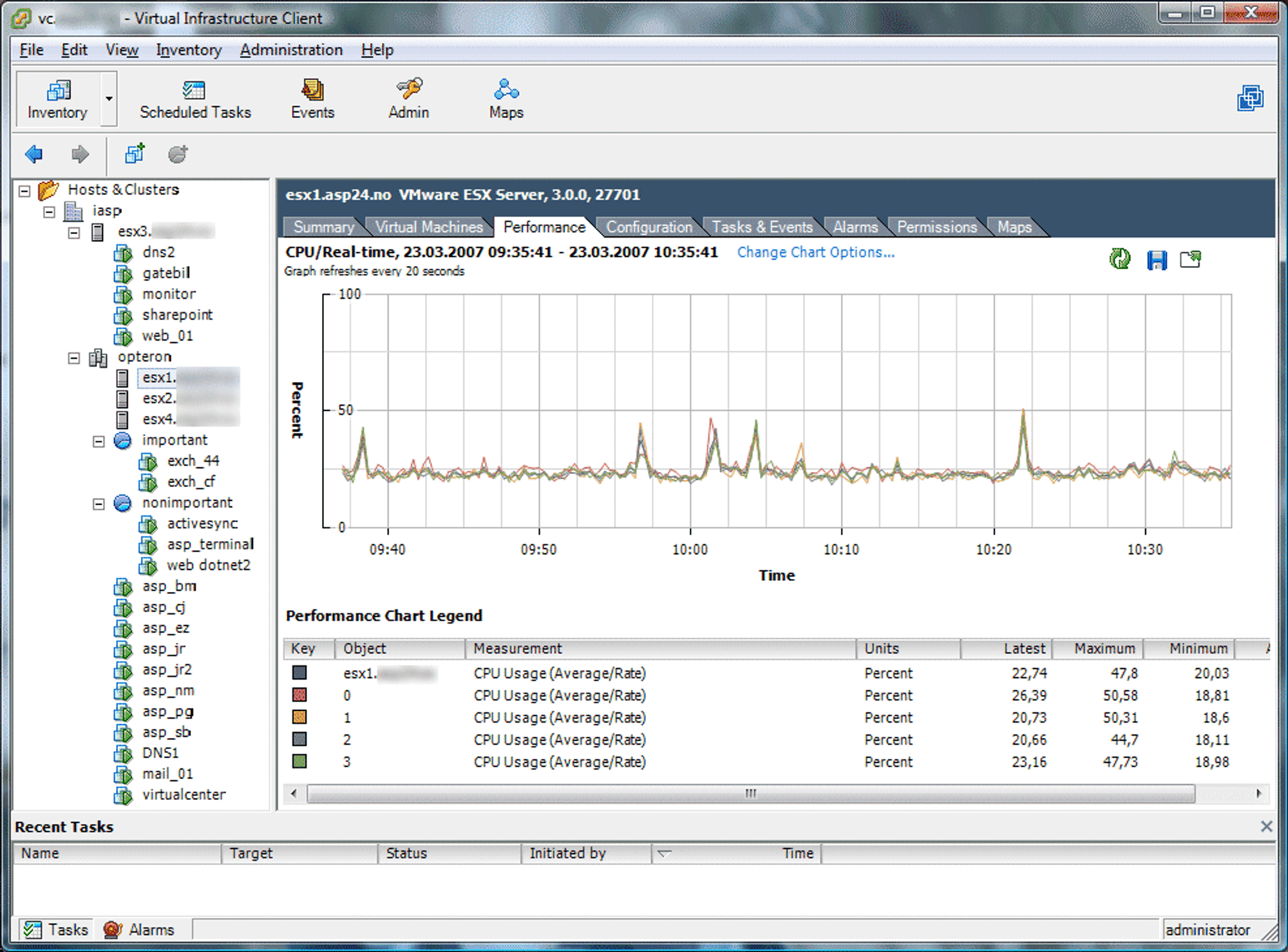Image resolution: width=1288 pixels, height=952 pixels.
Task: Click the esx1 legend color key
Action: 299,673
